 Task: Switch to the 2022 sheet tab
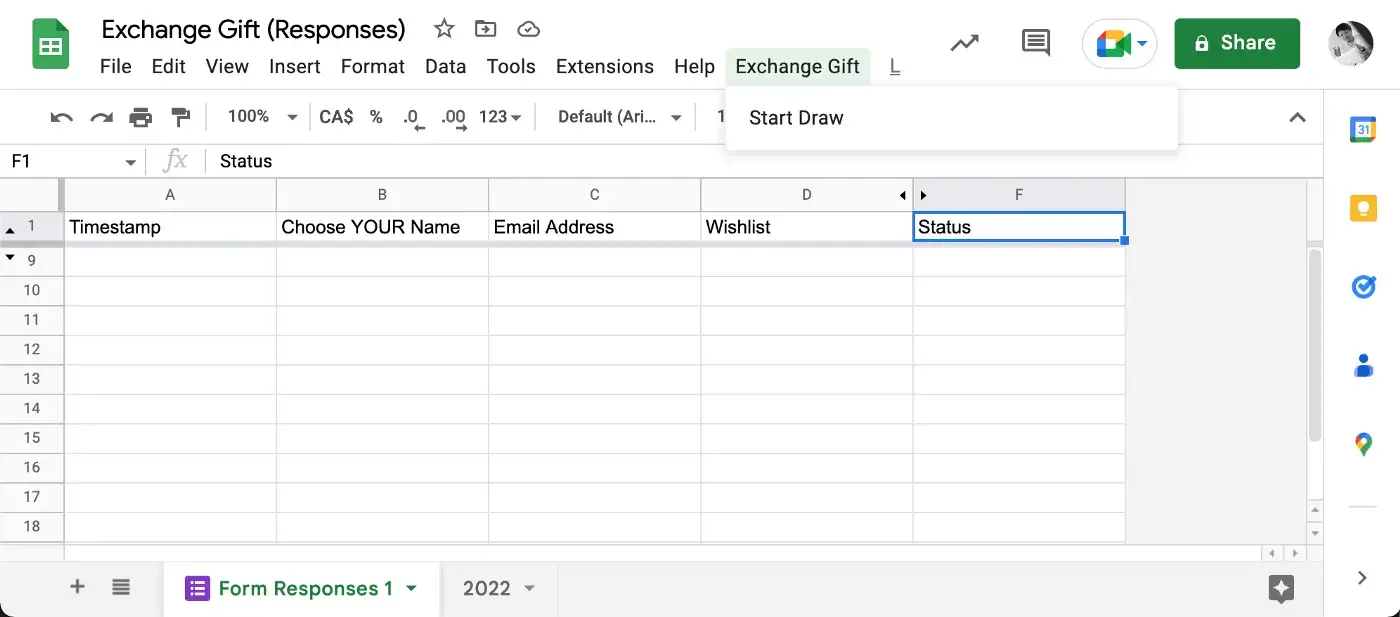[487, 588]
